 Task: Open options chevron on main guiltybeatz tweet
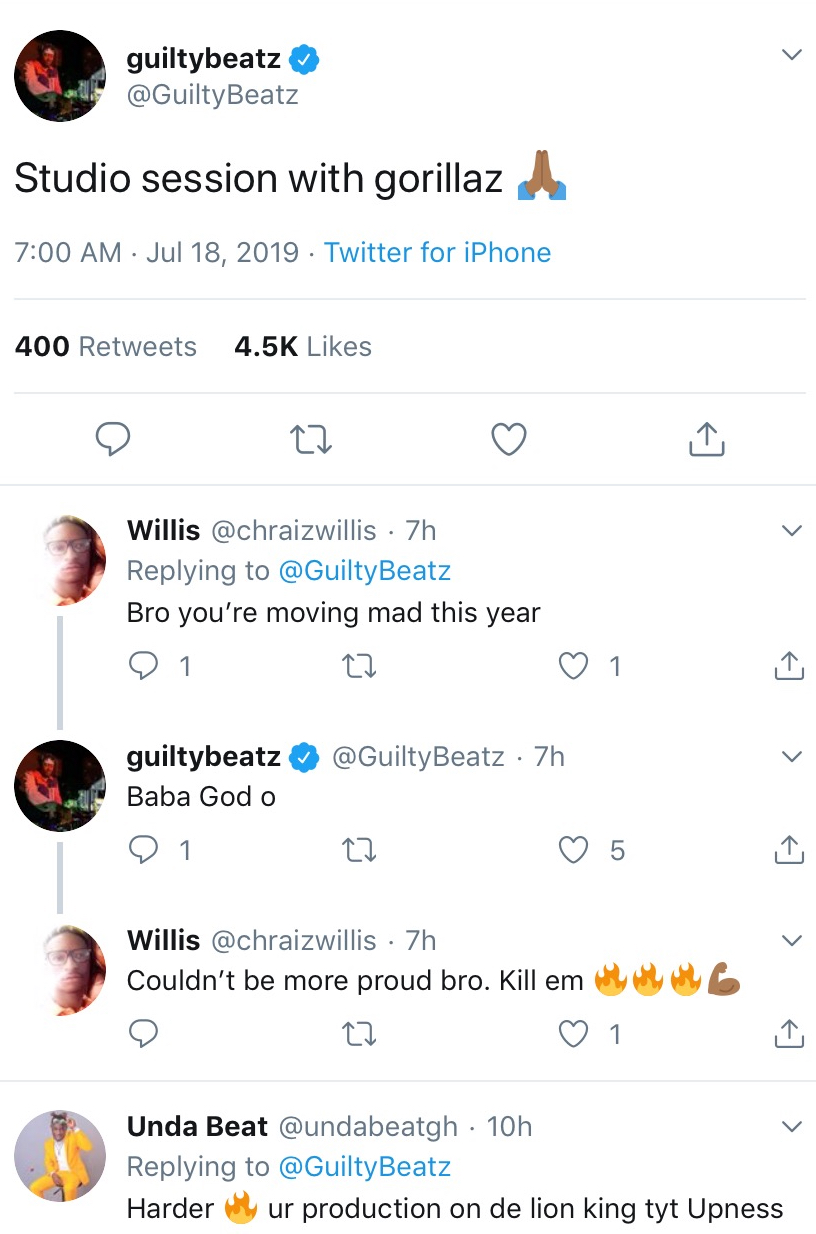pos(791,55)
